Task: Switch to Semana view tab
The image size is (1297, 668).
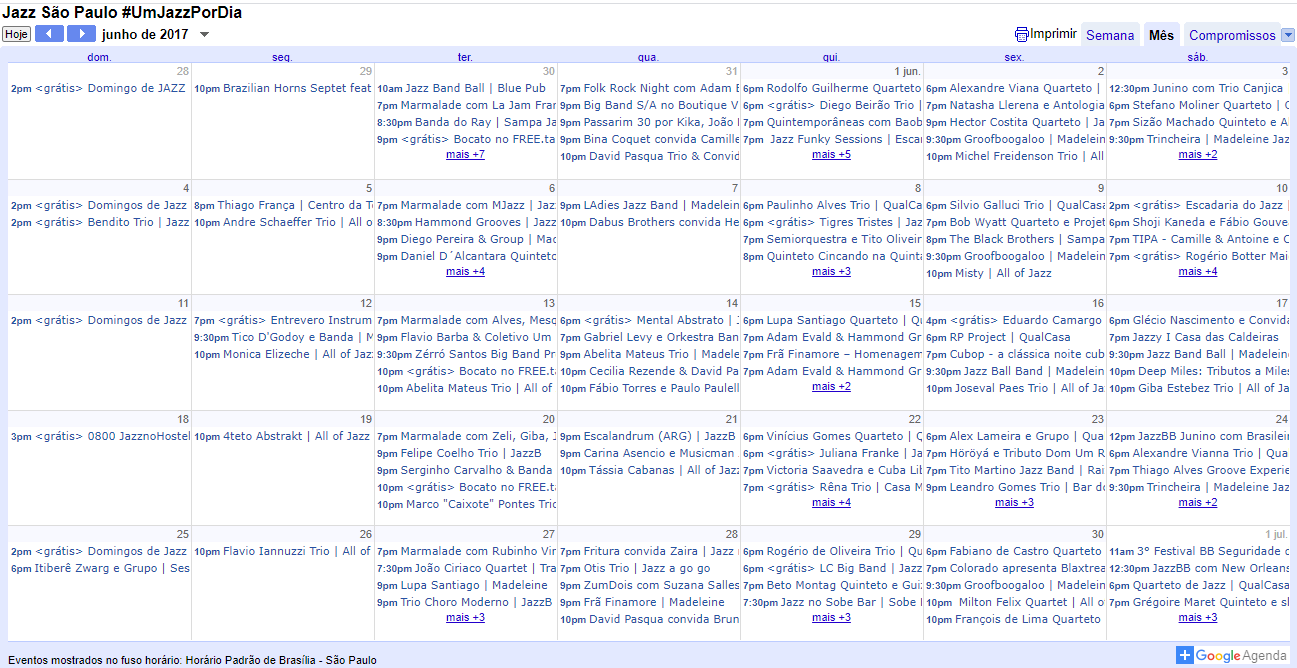Action: click(1110, 35)
